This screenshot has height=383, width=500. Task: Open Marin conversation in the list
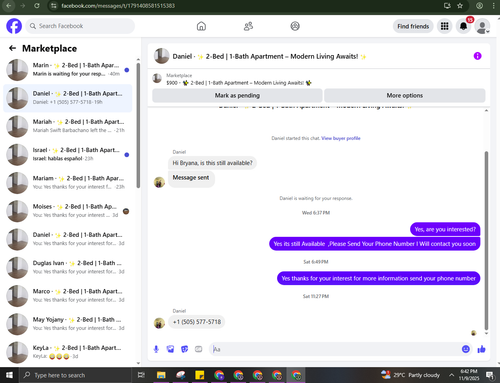(68, 70)
